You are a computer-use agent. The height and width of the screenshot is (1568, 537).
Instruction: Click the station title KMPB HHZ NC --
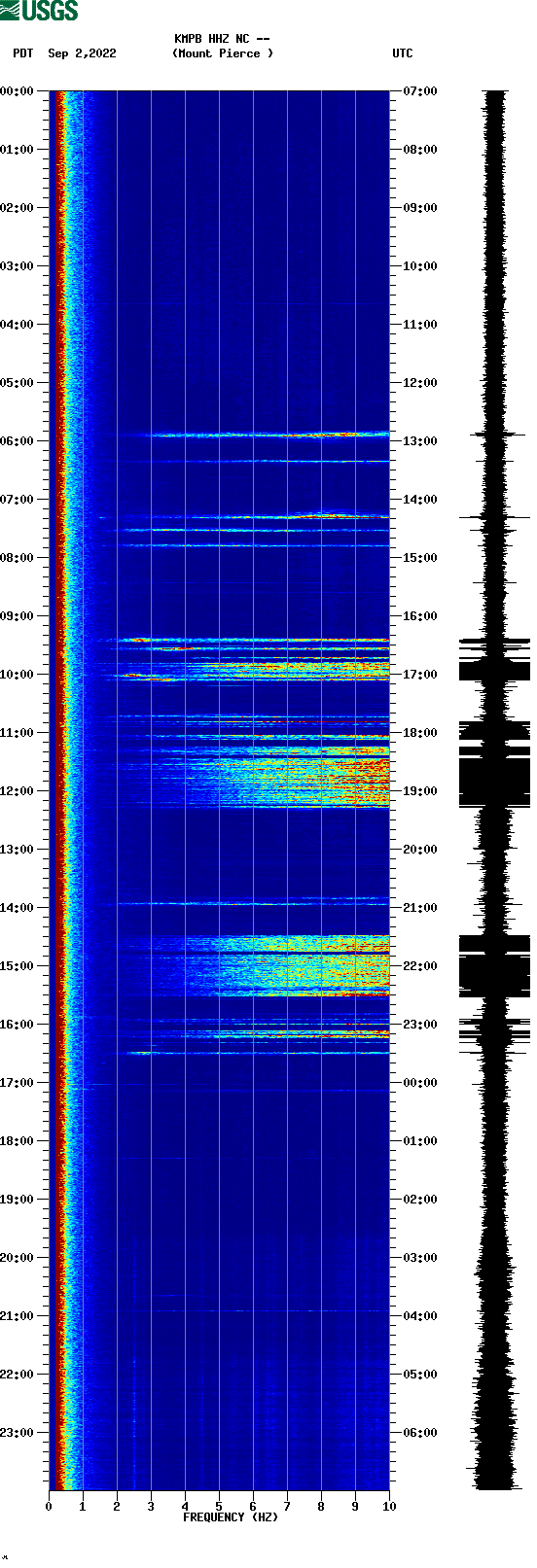point(222,39)
